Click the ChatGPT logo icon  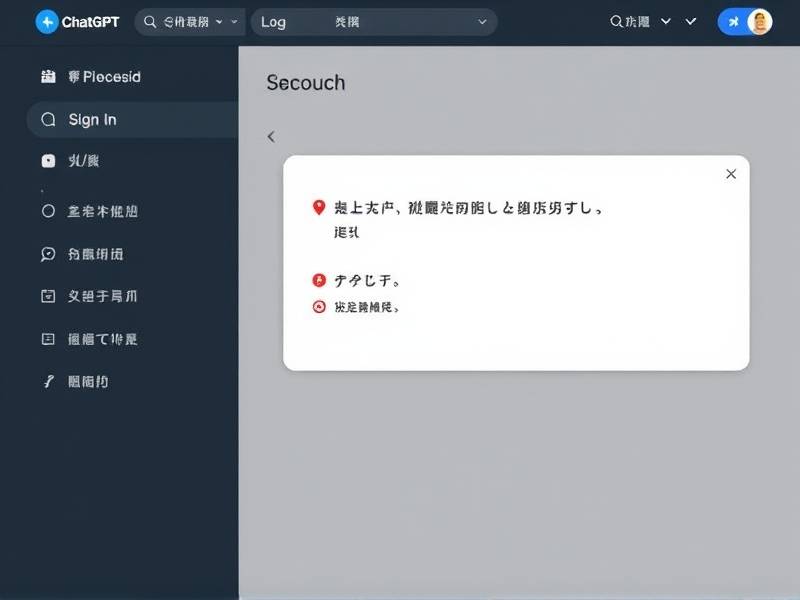click(x=47, y=22)
